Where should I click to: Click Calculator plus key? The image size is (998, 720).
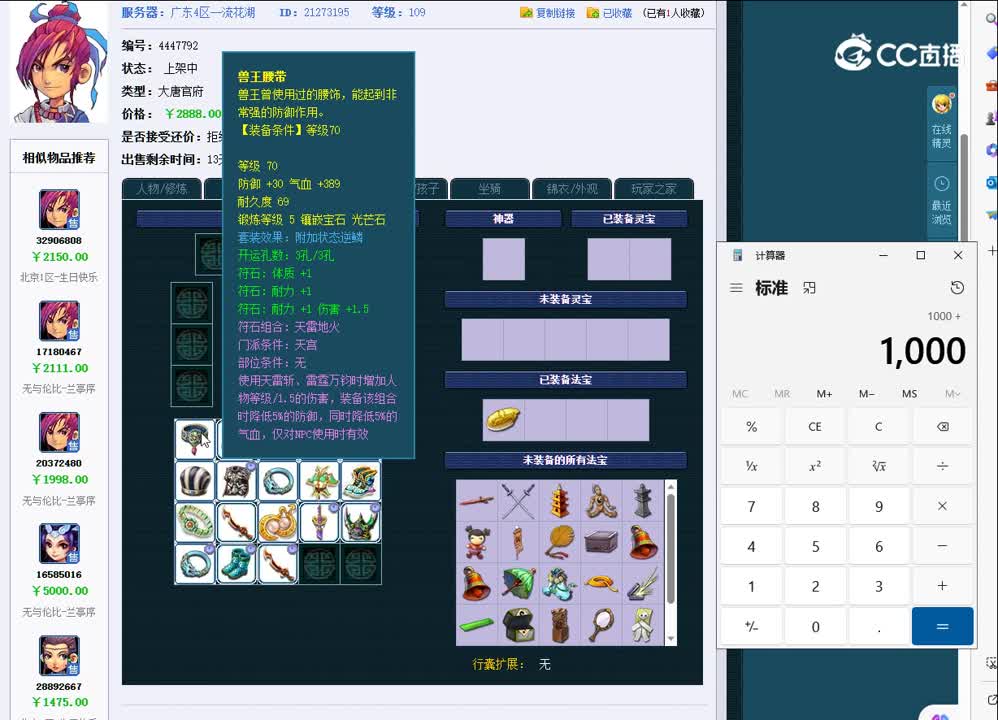pos(943,586)
